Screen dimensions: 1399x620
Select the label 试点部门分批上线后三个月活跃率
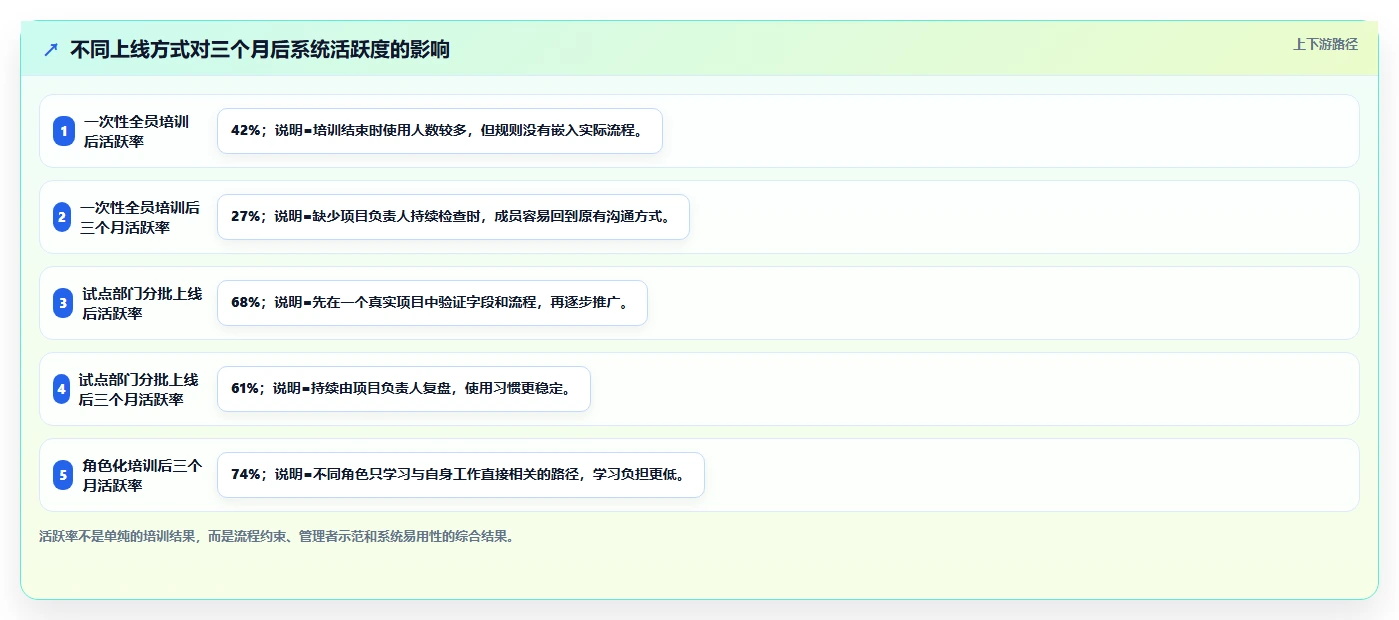click(x=138, y=389)
